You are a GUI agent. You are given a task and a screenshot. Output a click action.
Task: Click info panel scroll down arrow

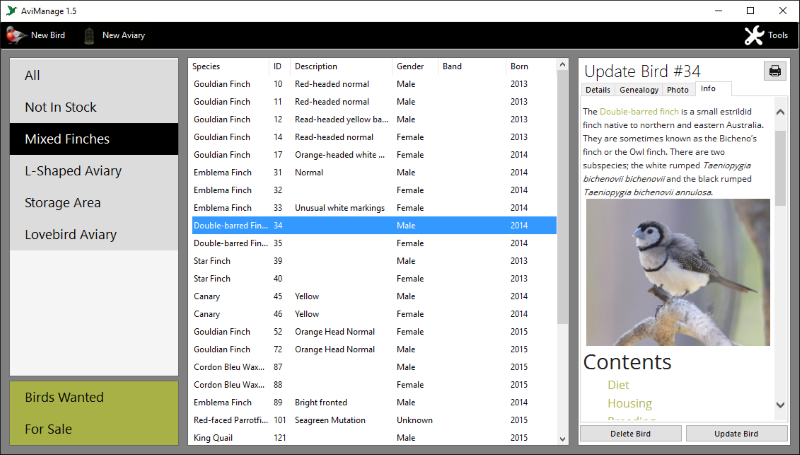tap(780, 405)
